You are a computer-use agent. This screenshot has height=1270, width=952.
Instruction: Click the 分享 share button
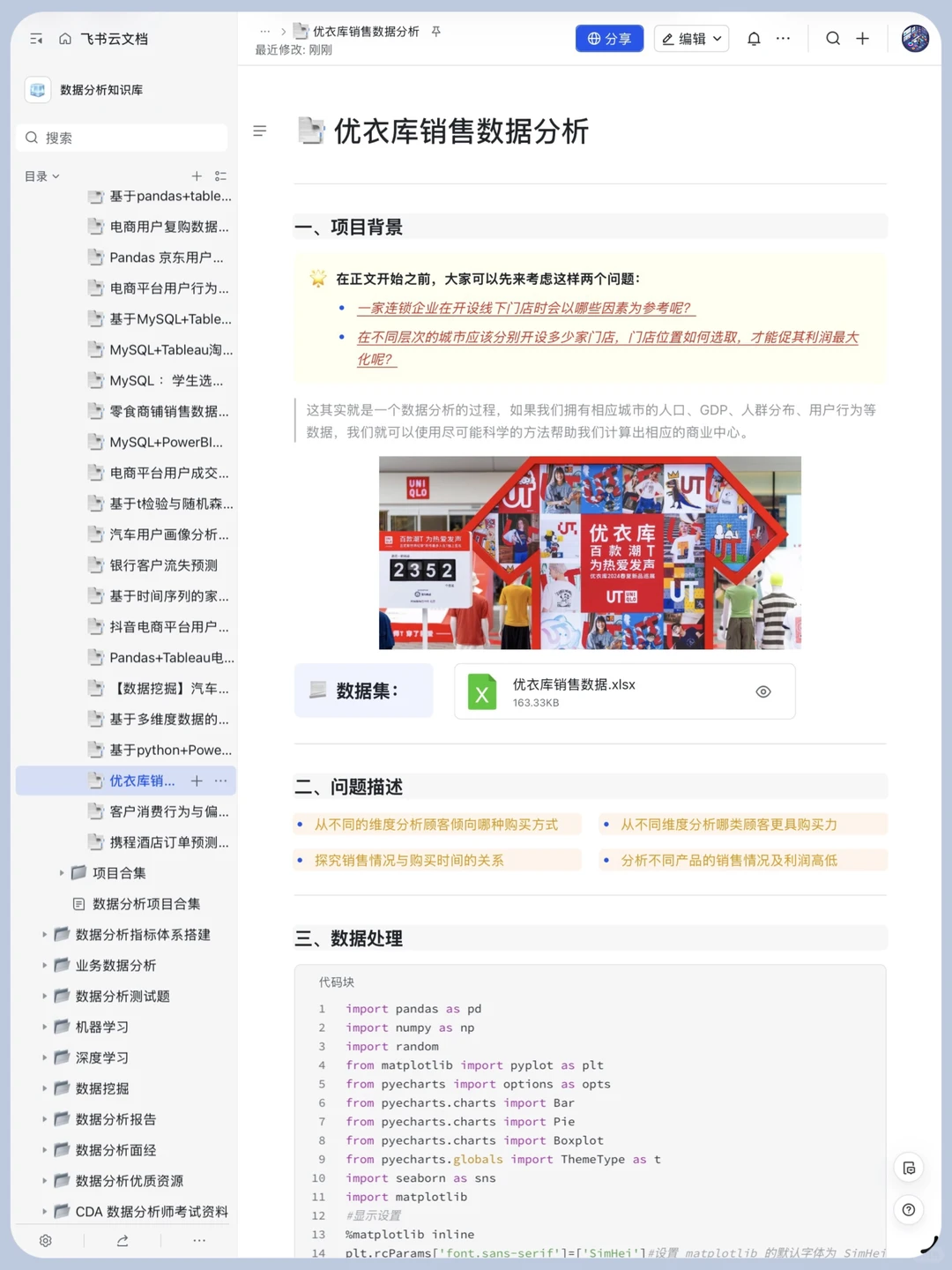(x=609, y=39)
